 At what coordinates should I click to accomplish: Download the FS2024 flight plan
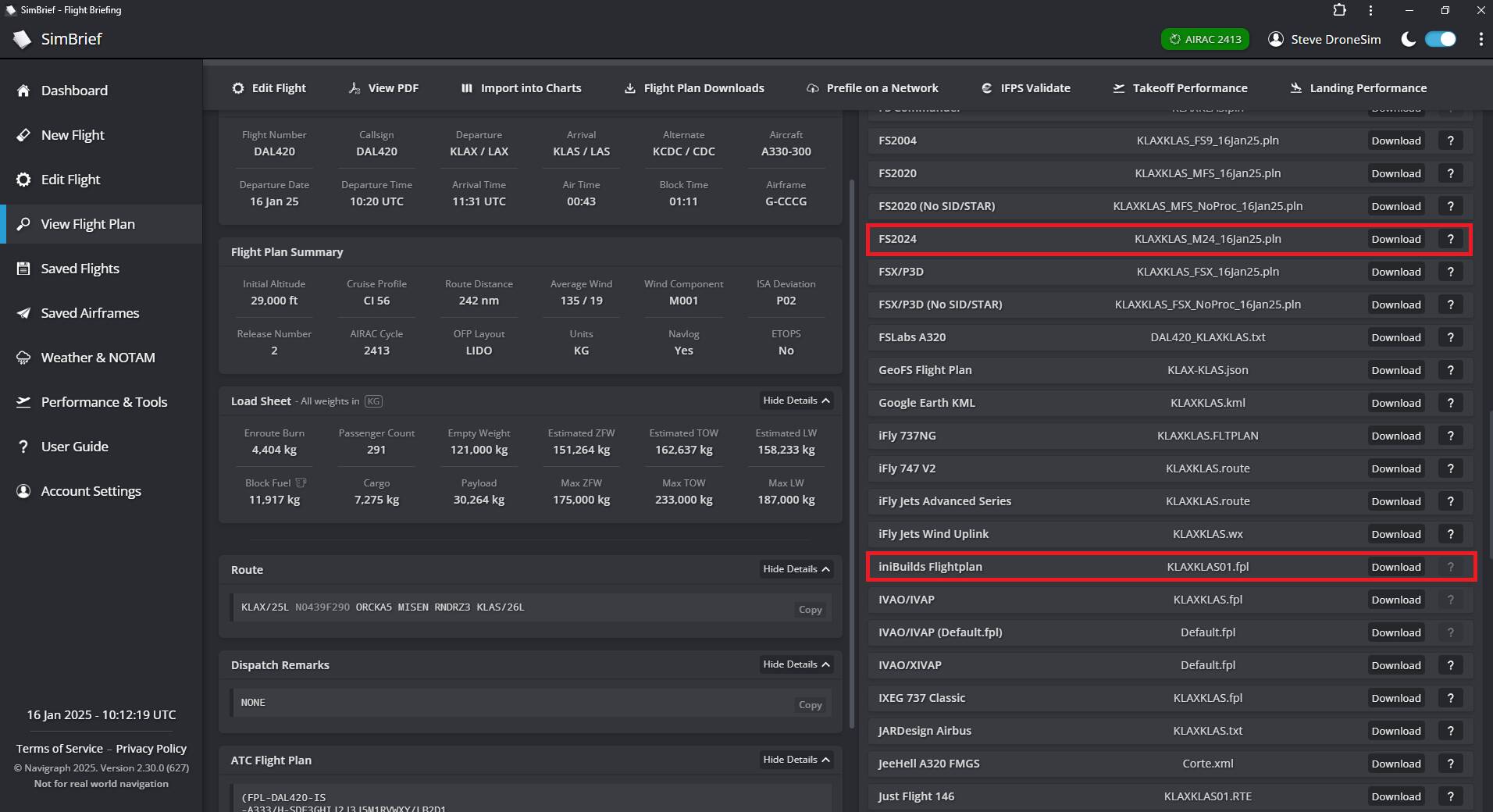[1395, 239]
